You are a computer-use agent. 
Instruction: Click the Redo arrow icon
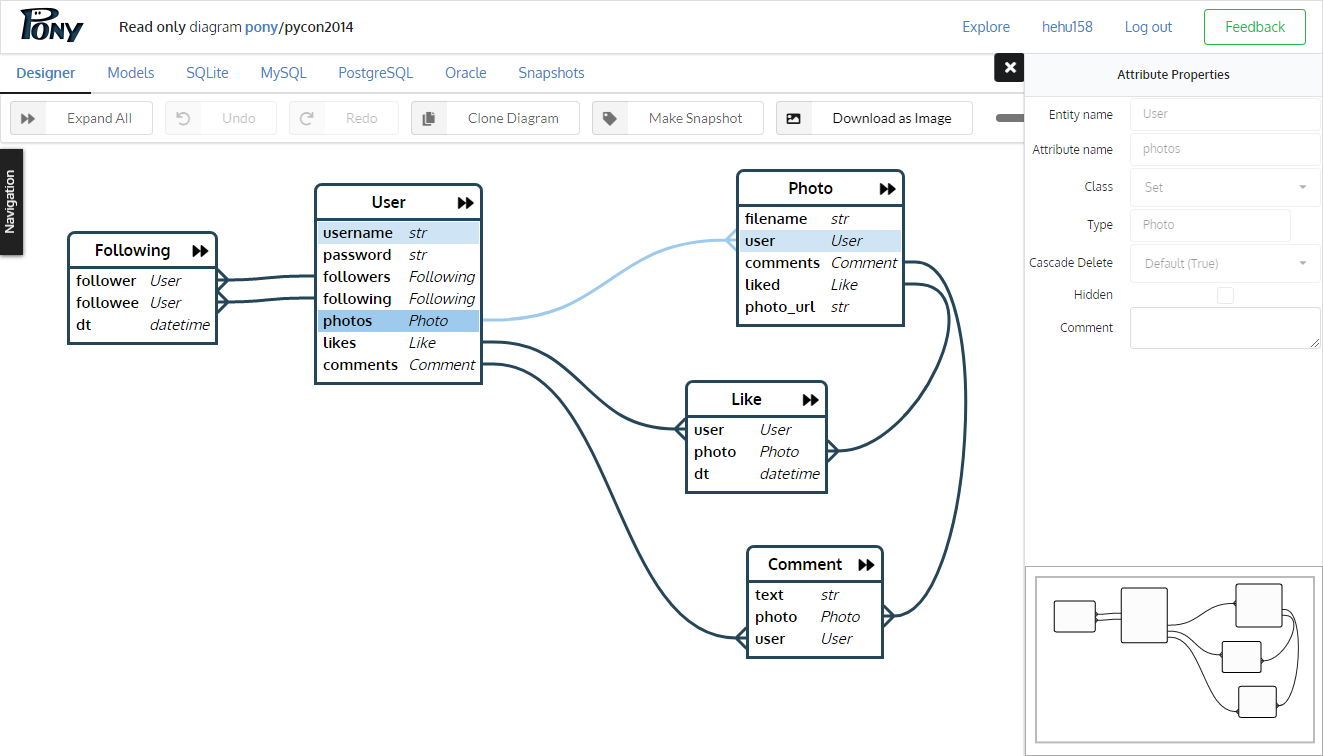[x=307, y=118]
